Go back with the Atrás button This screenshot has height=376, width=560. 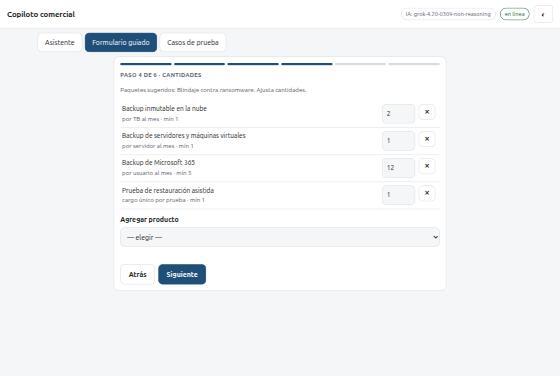(138, 274)
